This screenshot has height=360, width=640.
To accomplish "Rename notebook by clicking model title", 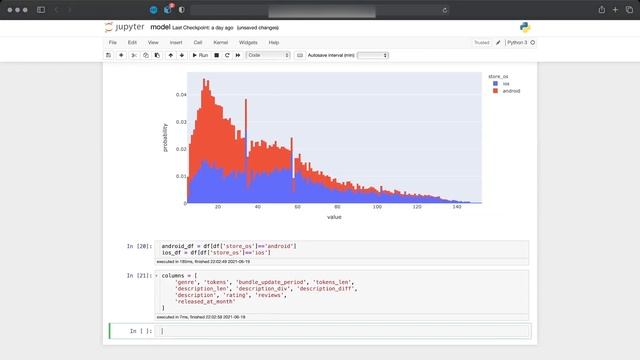I will (x=160, y=27).
